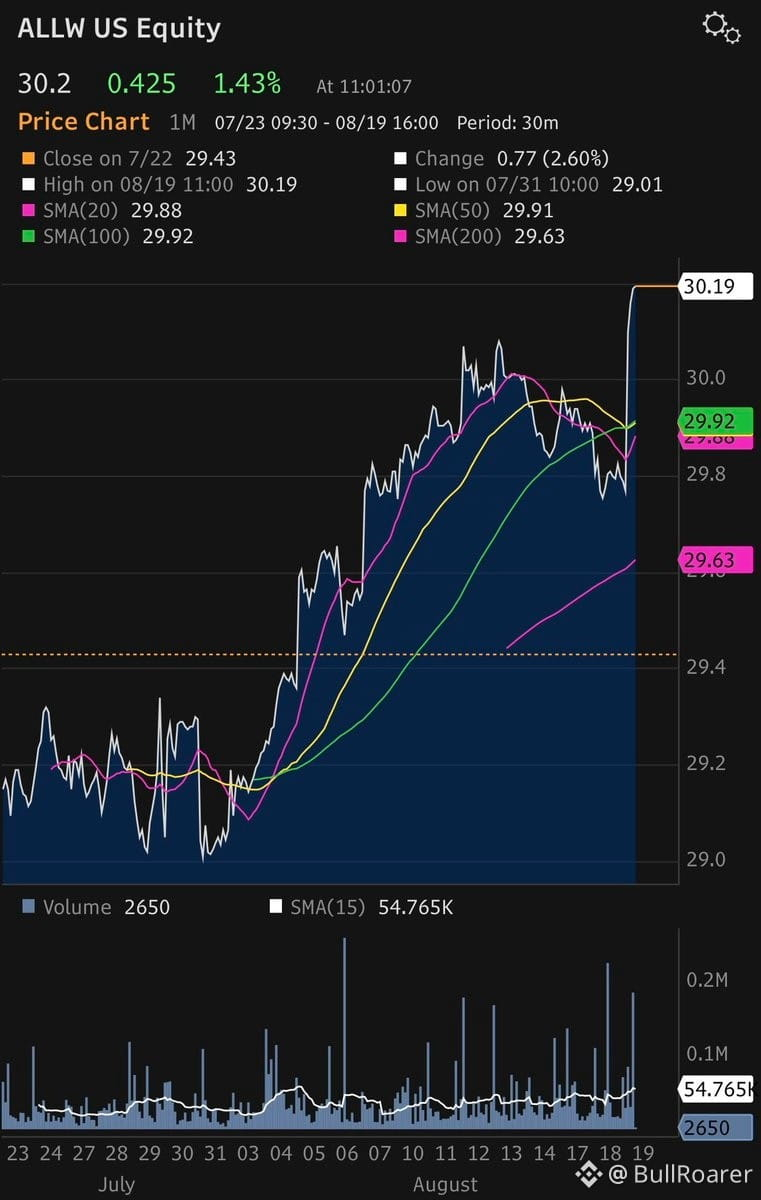Click date 13 on the time axis
Viewport: 761px width, 1200px height.
(511, 1153)
